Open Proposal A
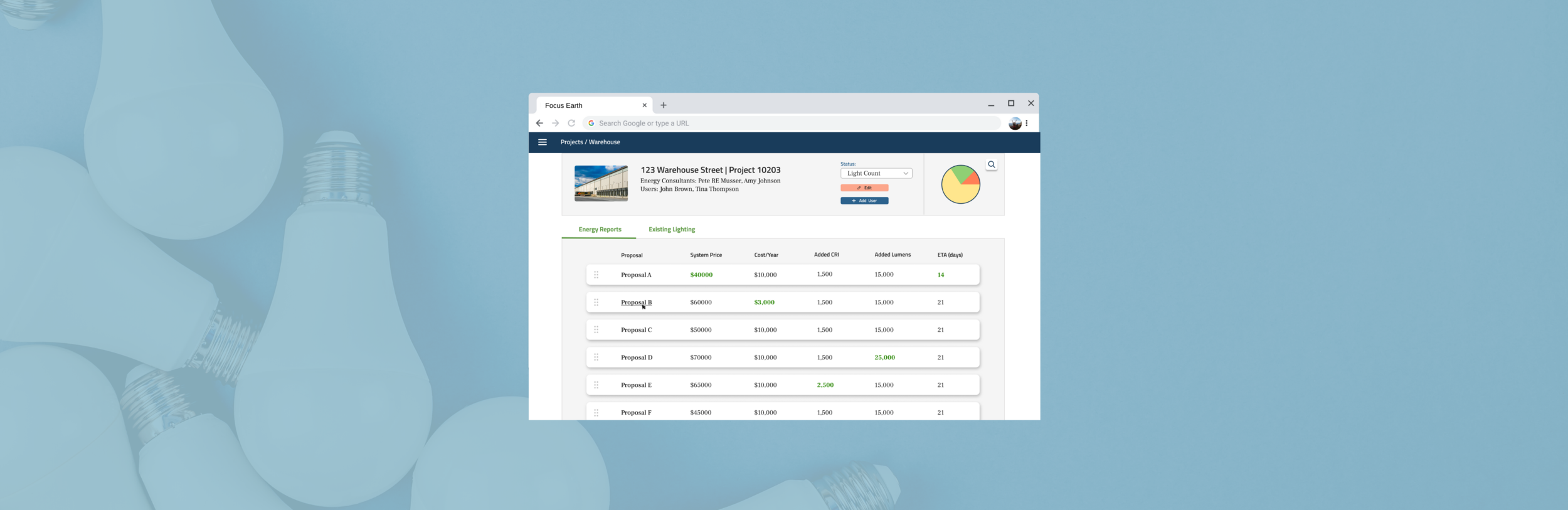 click(x=636, y=275)
